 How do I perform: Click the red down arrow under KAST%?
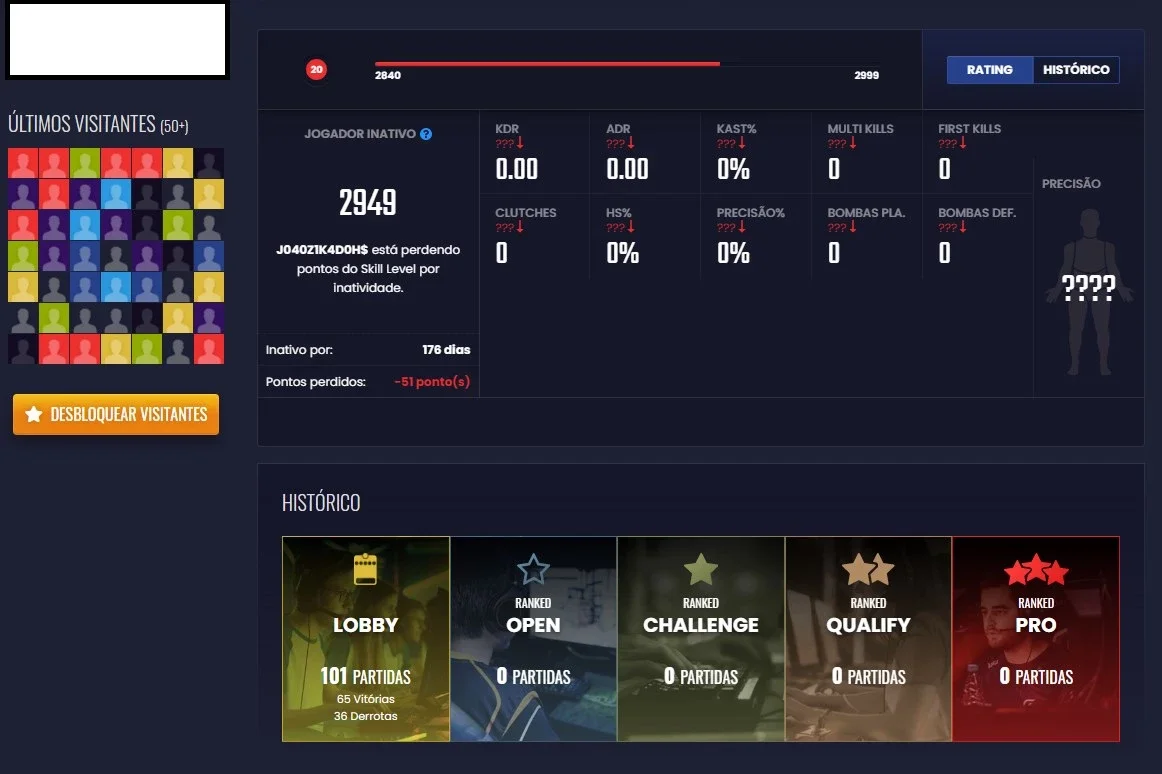pyautogui.click(x=742, y=142)
